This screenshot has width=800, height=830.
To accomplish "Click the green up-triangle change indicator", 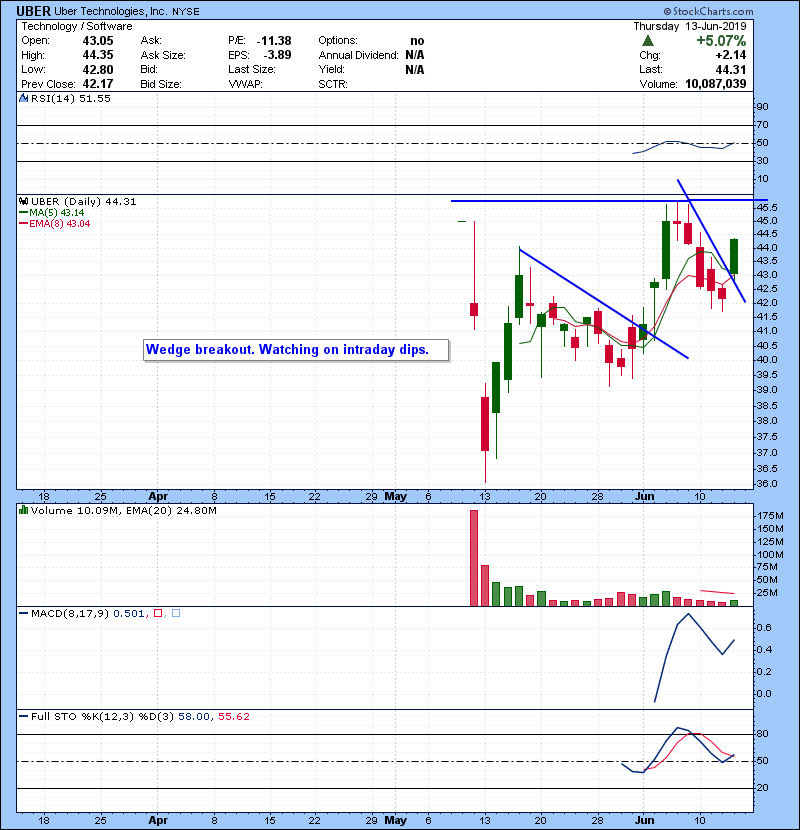I will point(648,41).
